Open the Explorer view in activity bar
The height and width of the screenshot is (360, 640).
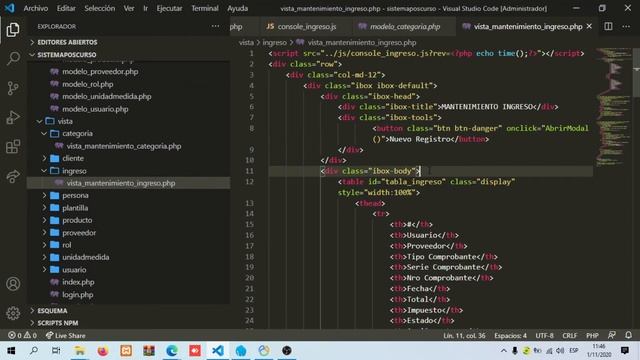(x=13, y=29)
